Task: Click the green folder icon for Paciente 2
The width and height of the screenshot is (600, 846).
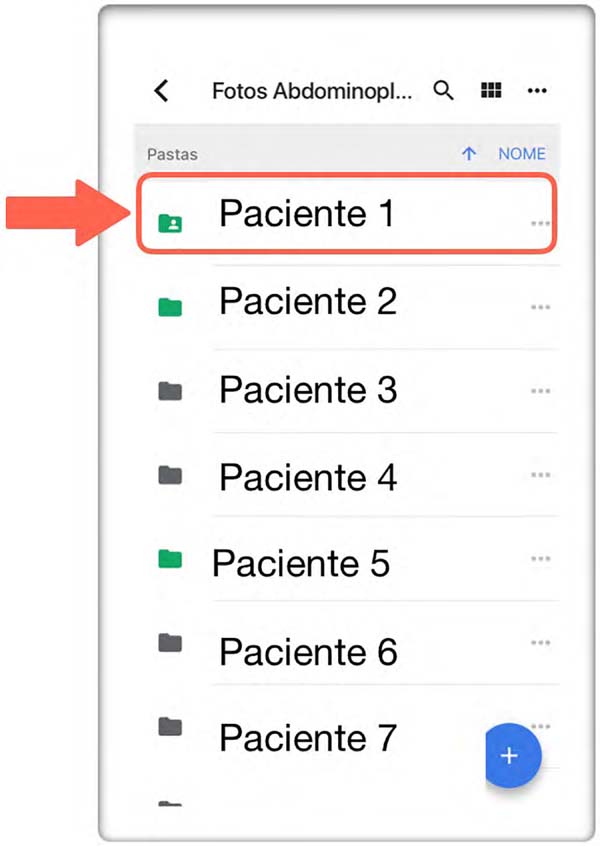Action: [x=170, y=306]
